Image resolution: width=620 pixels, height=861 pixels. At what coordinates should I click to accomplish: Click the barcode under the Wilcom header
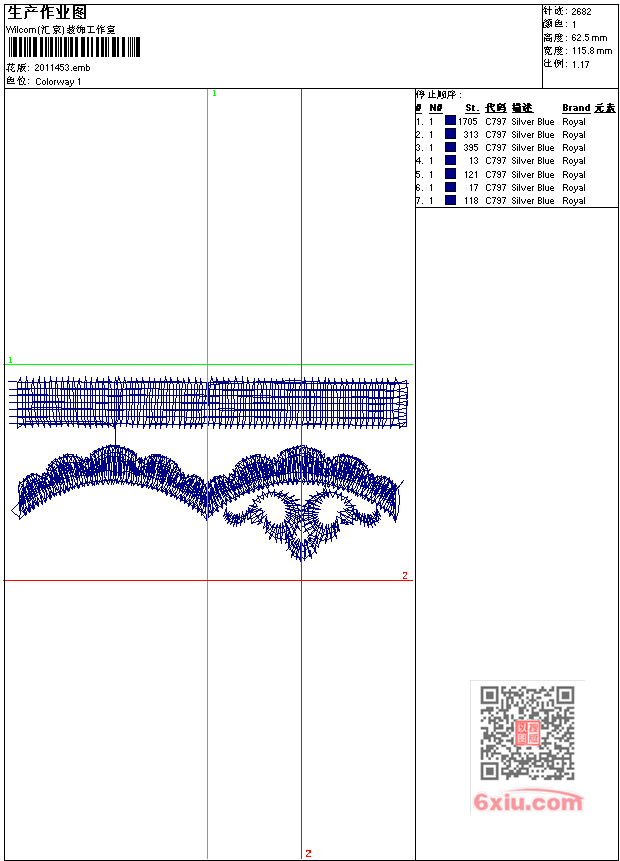click(x=74, y=47)
